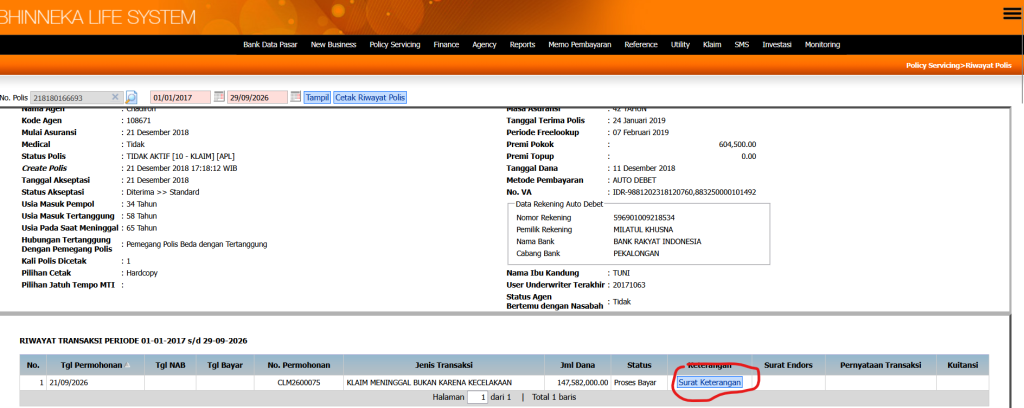Open the Klaim menu
1024x408 pixels.
coord(712,45)
